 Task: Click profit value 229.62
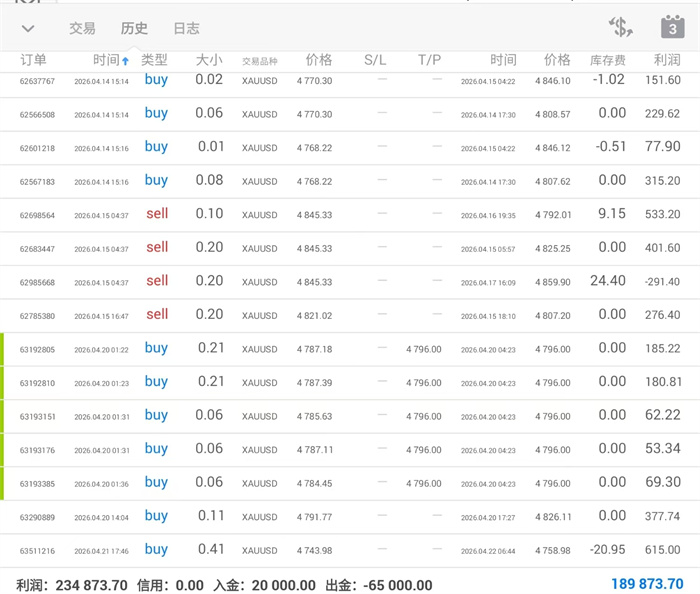pyautogui.click(x=662, y=114)
